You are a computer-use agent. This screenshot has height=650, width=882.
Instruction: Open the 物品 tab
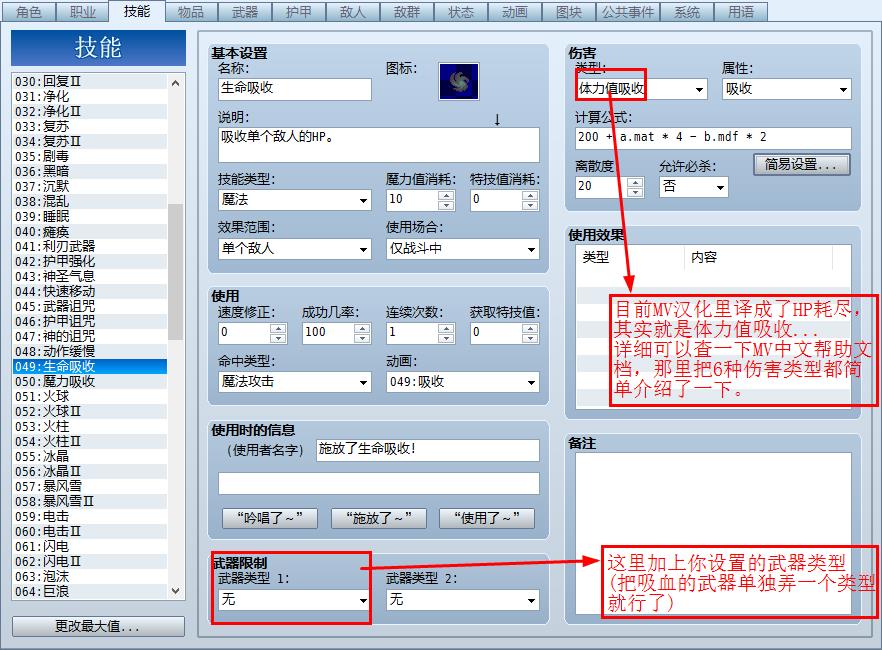191,12
